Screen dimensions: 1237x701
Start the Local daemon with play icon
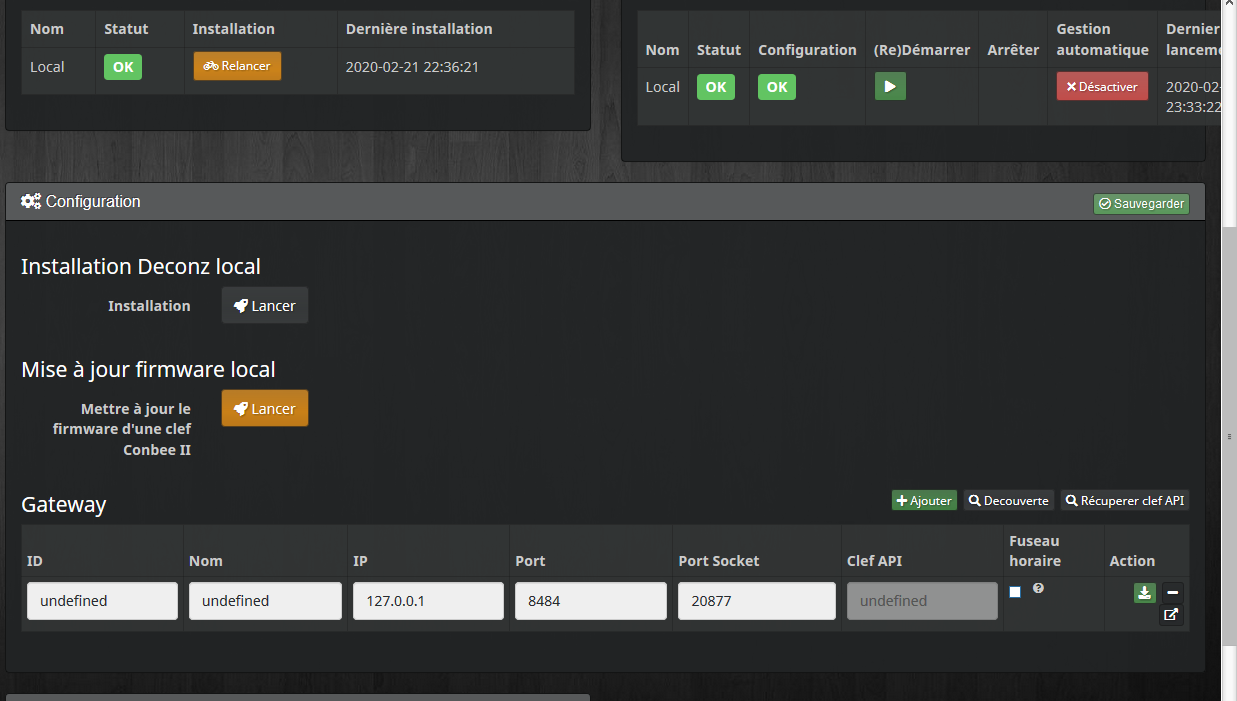point(890,86)
